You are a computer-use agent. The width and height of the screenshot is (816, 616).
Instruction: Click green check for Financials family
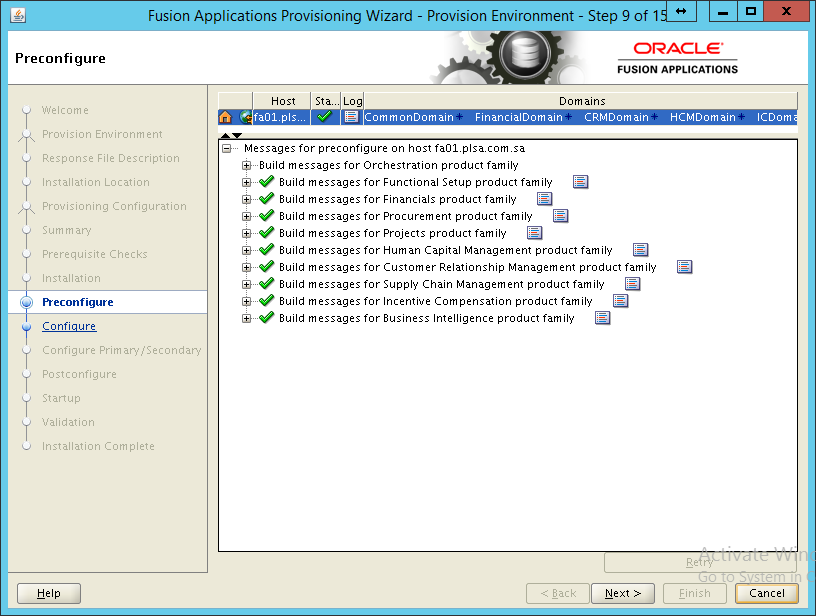(266, 199)
